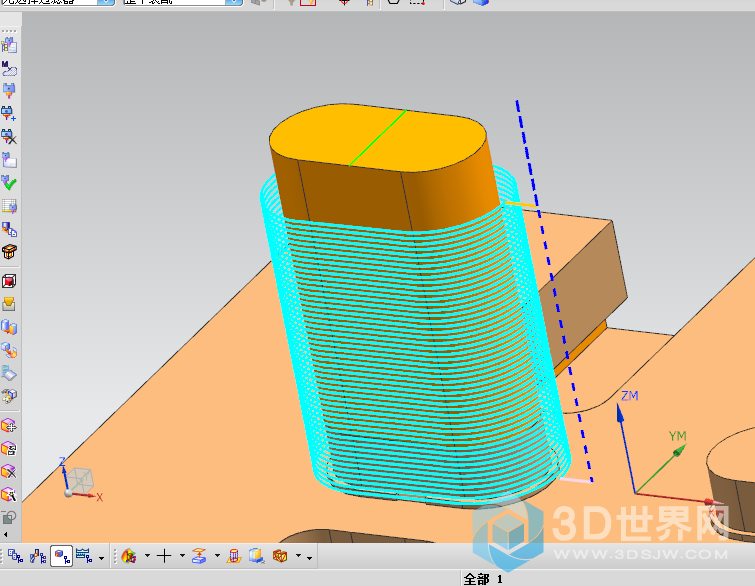755x586 pixels.
Task: Switch to Program Order View icon
Action: 15,557
